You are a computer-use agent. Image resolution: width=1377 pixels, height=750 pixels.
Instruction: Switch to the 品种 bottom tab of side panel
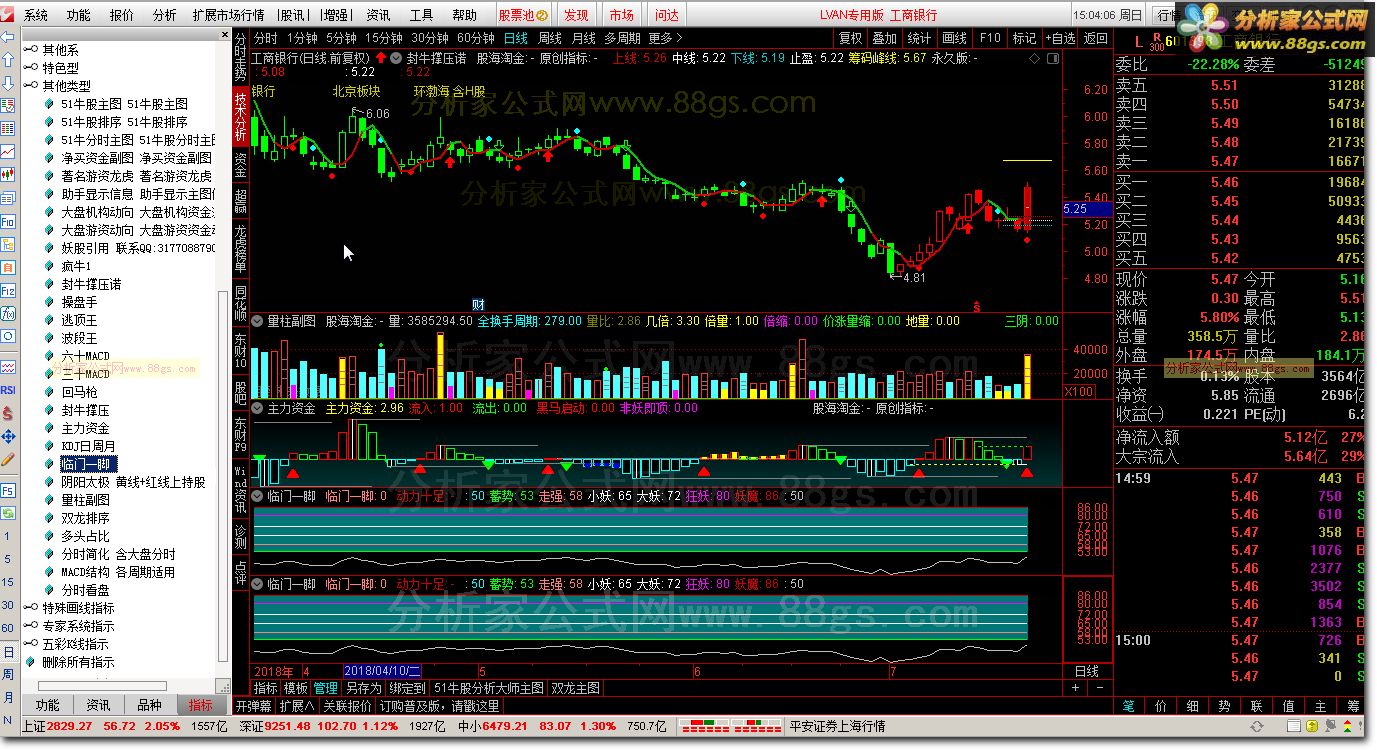[149, 705]
